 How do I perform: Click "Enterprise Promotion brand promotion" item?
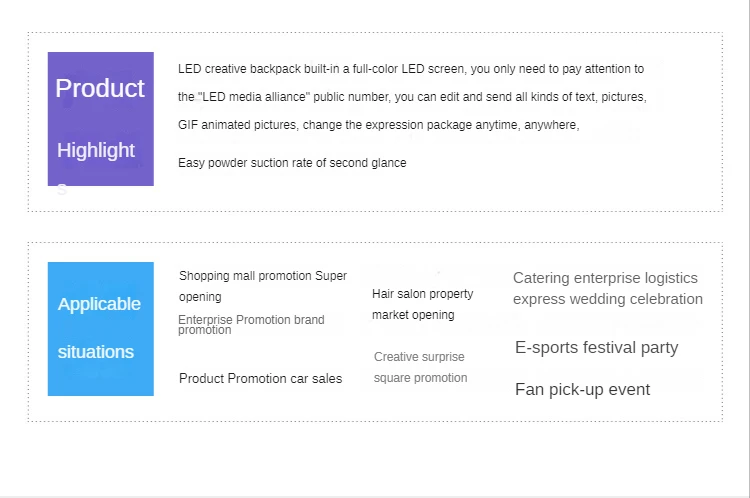(251, 324)
